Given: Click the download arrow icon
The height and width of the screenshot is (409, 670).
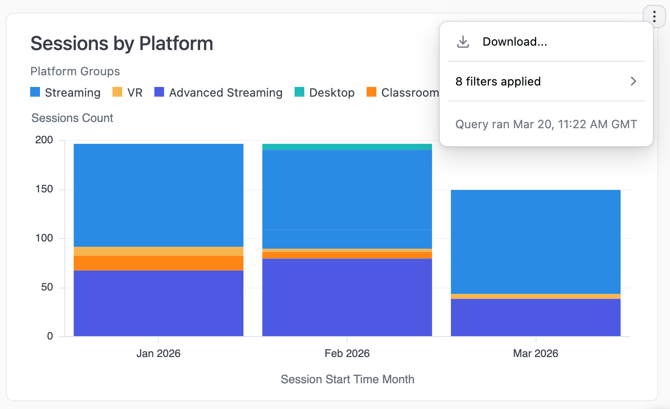Looking at the screenshot, I should (463, 42).
